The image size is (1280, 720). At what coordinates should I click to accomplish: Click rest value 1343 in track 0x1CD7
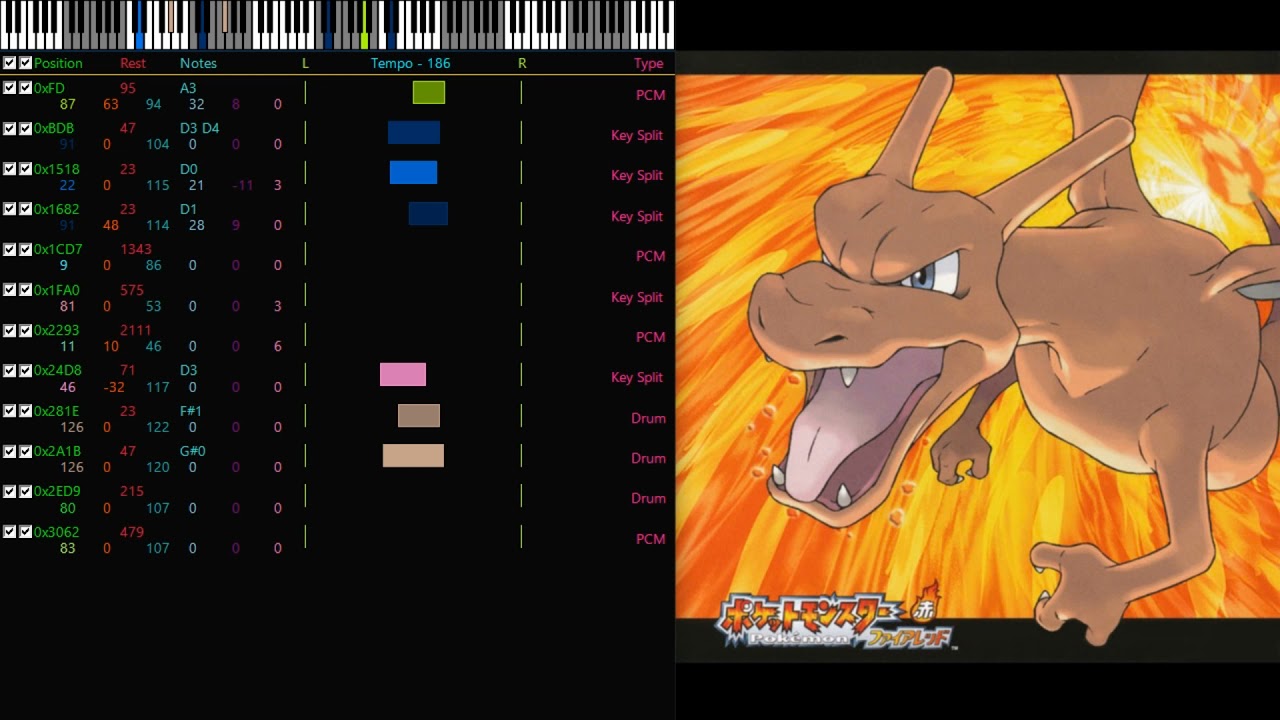point(136,249)
